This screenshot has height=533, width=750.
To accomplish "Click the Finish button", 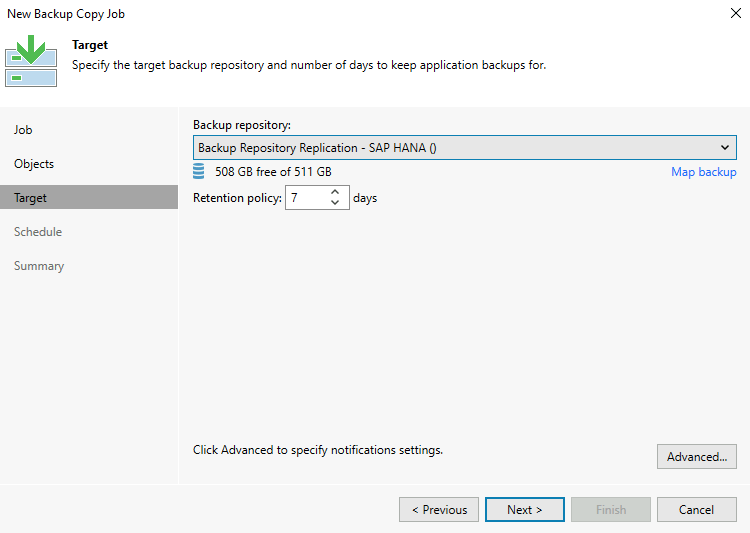I will (x=611, y=510).
